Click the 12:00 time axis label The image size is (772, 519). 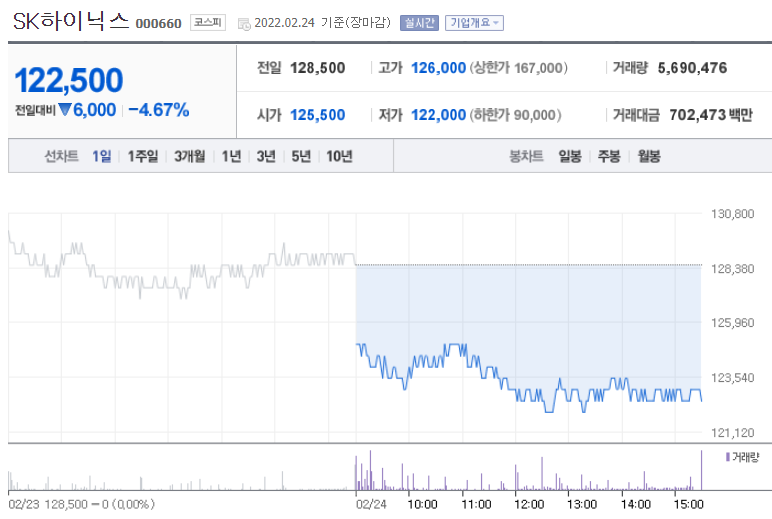[529, 504]
